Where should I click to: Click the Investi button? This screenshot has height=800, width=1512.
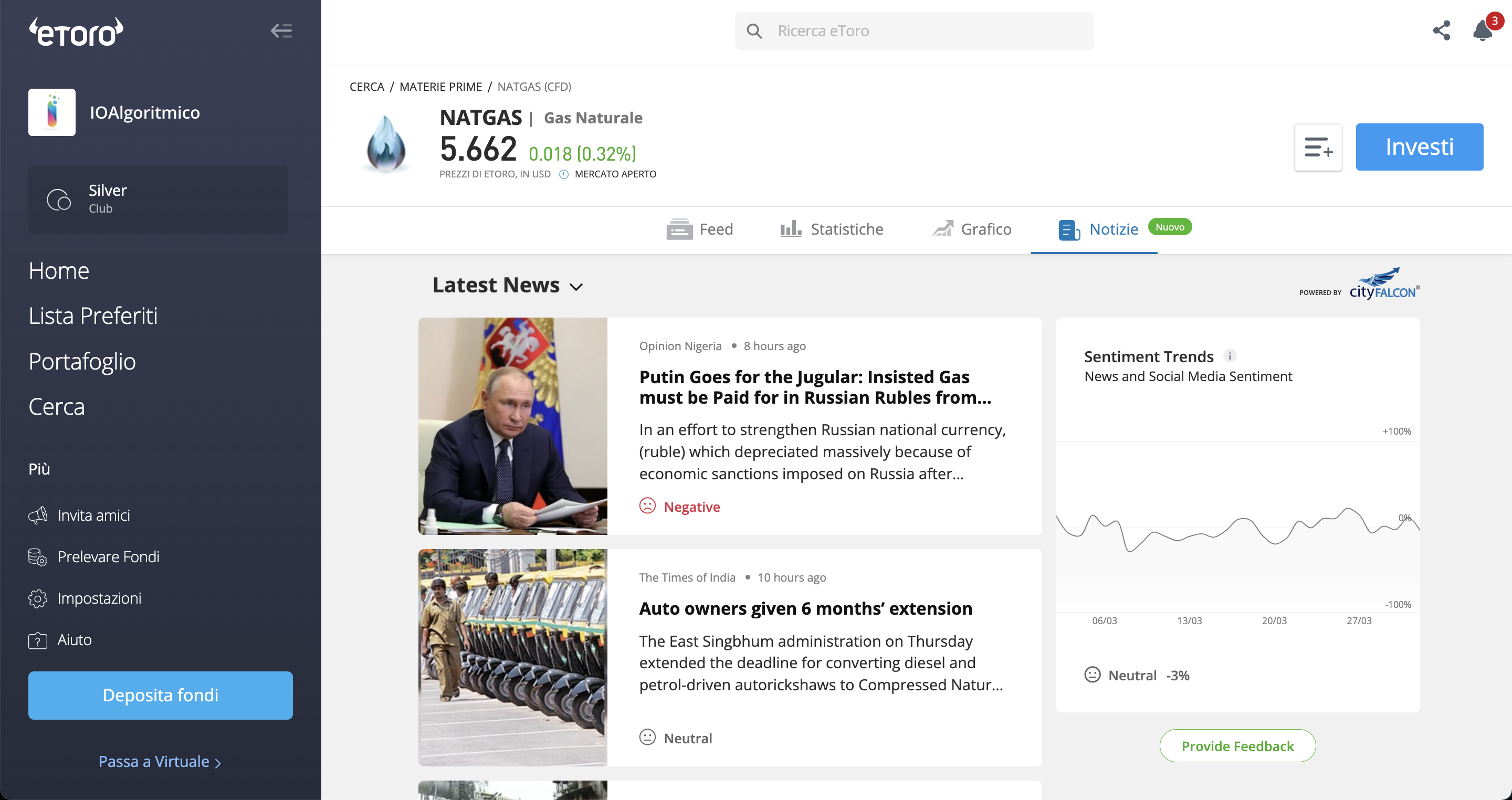(x=1419, y=147)
